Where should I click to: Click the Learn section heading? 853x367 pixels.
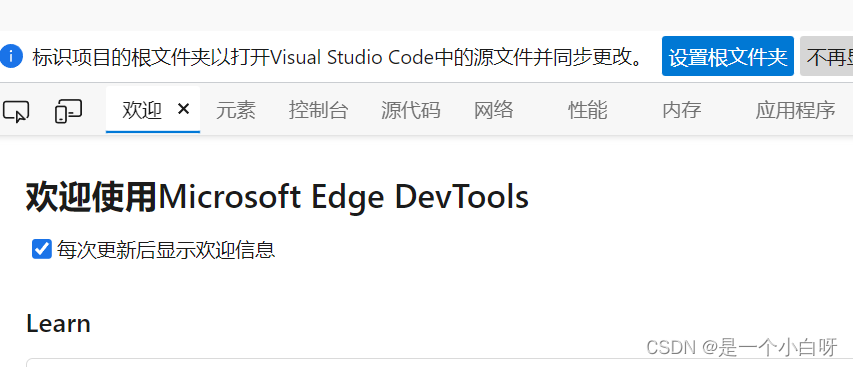pos(58,324)
